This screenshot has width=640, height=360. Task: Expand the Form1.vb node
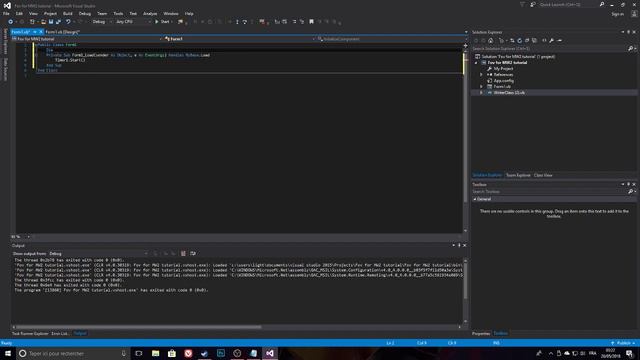(x=481, y=87)
